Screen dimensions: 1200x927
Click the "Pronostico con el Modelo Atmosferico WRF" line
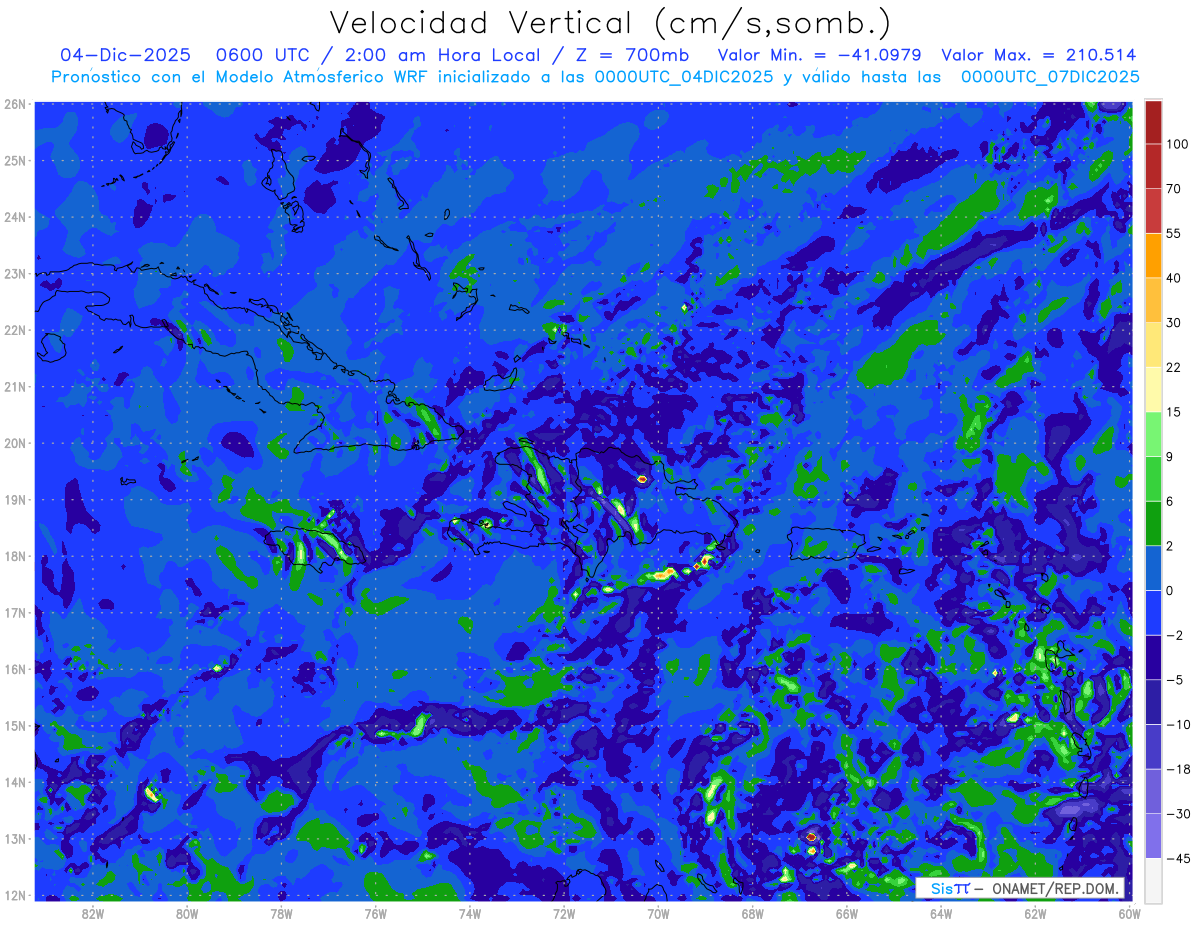[595, 77]
